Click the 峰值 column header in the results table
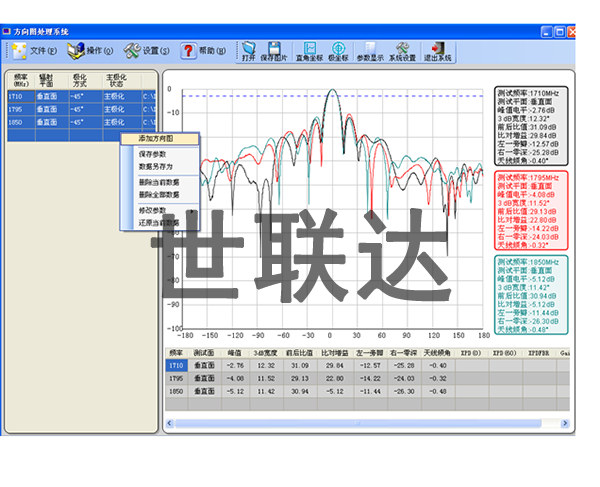This screenshot has width=600, height=487. [x=235, y=353]
